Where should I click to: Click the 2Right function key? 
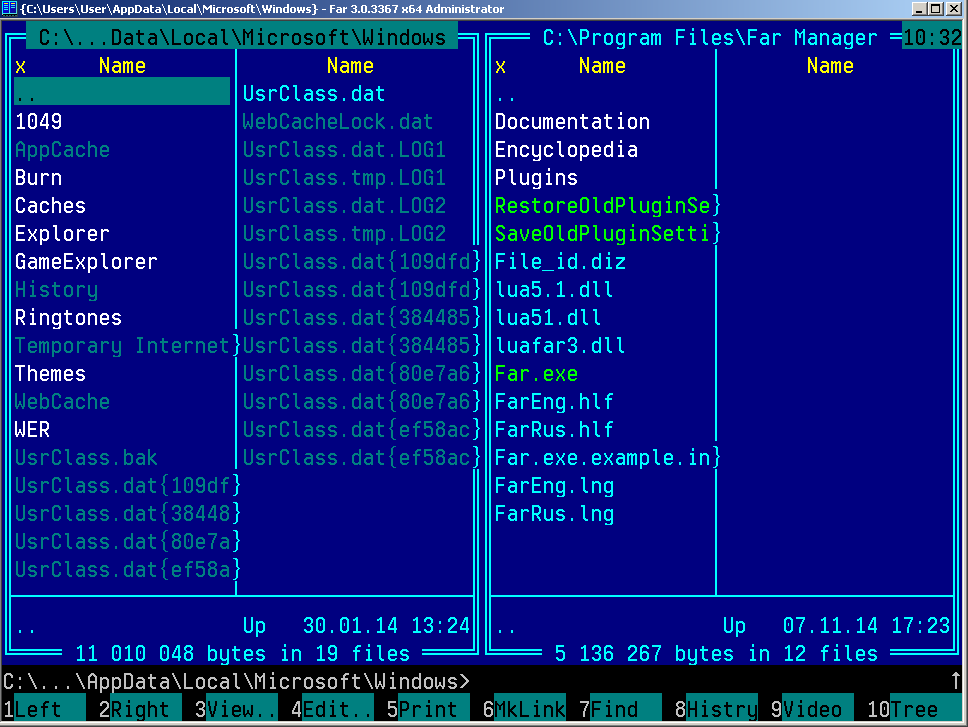pos(140,710)
